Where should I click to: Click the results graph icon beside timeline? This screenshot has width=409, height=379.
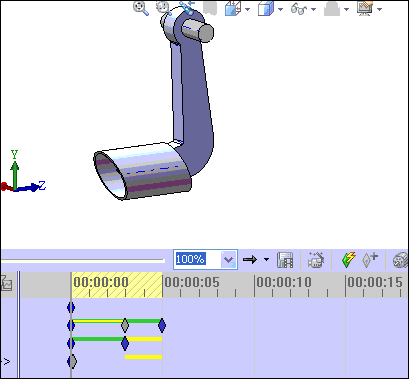[x=7, y=283]
